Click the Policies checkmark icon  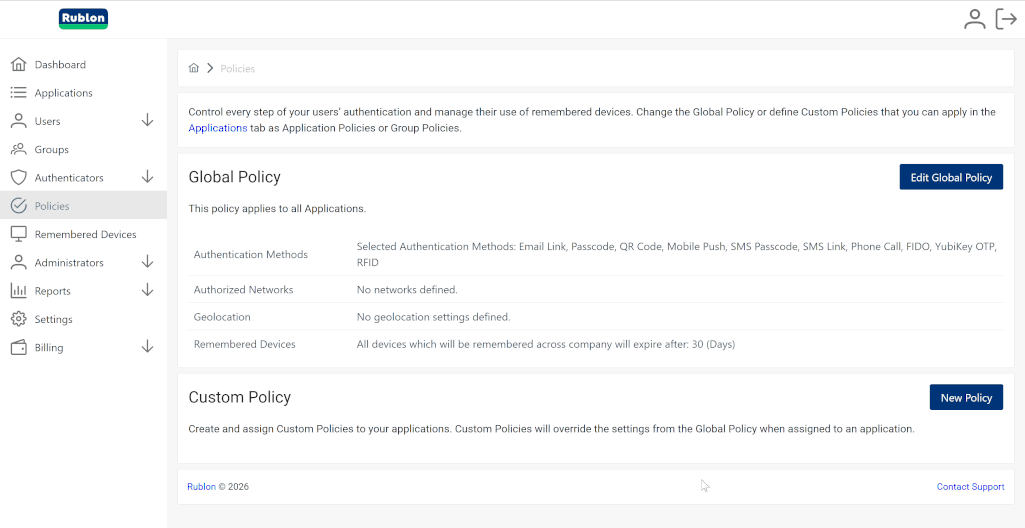tap(18, 206)
